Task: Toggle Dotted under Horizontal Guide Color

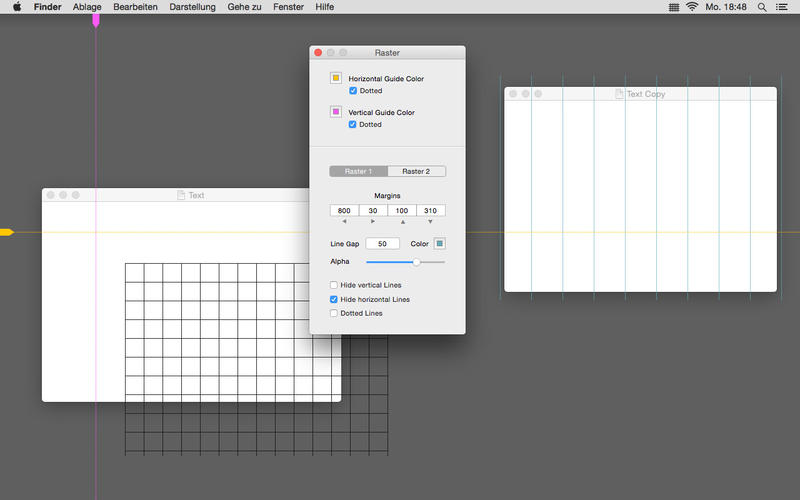Action: coord(353,90)
